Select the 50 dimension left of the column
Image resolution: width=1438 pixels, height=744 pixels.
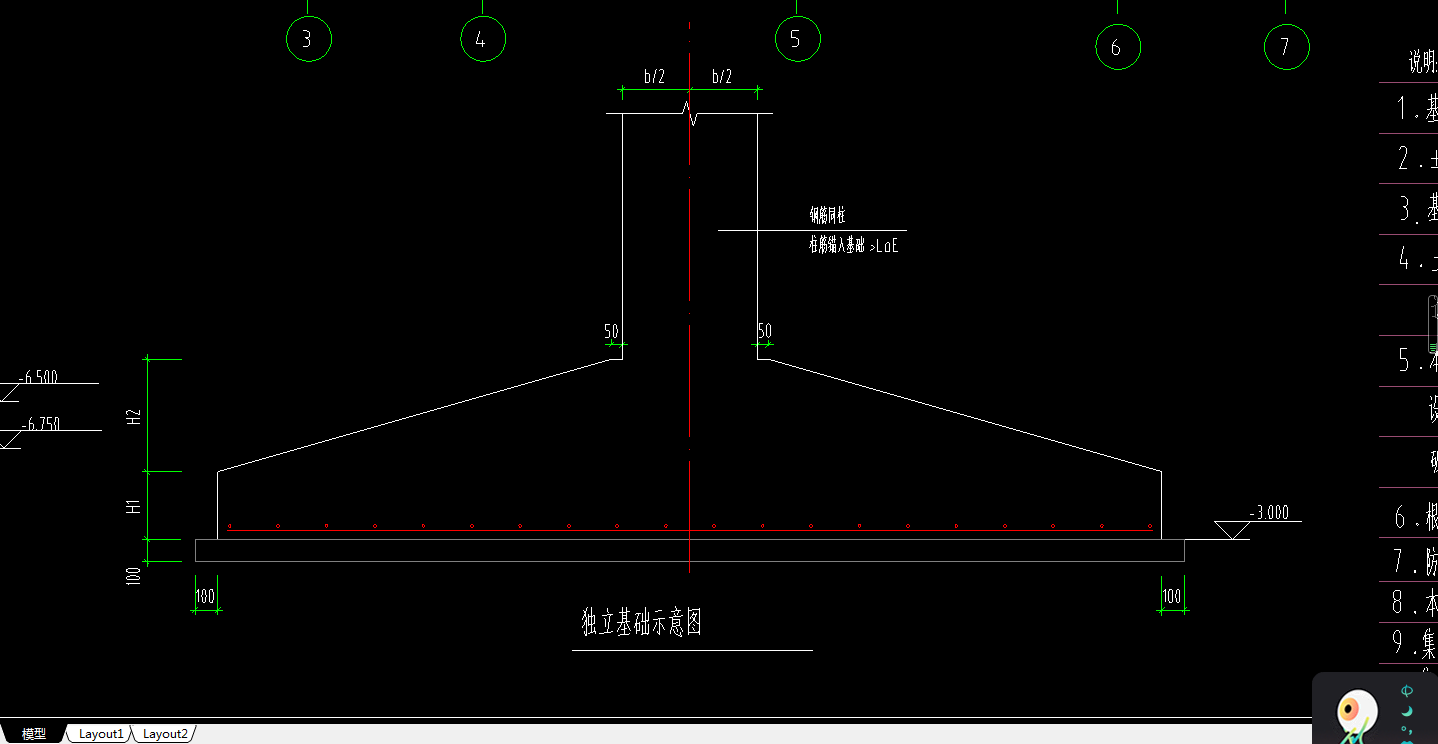tap(611, 331)
